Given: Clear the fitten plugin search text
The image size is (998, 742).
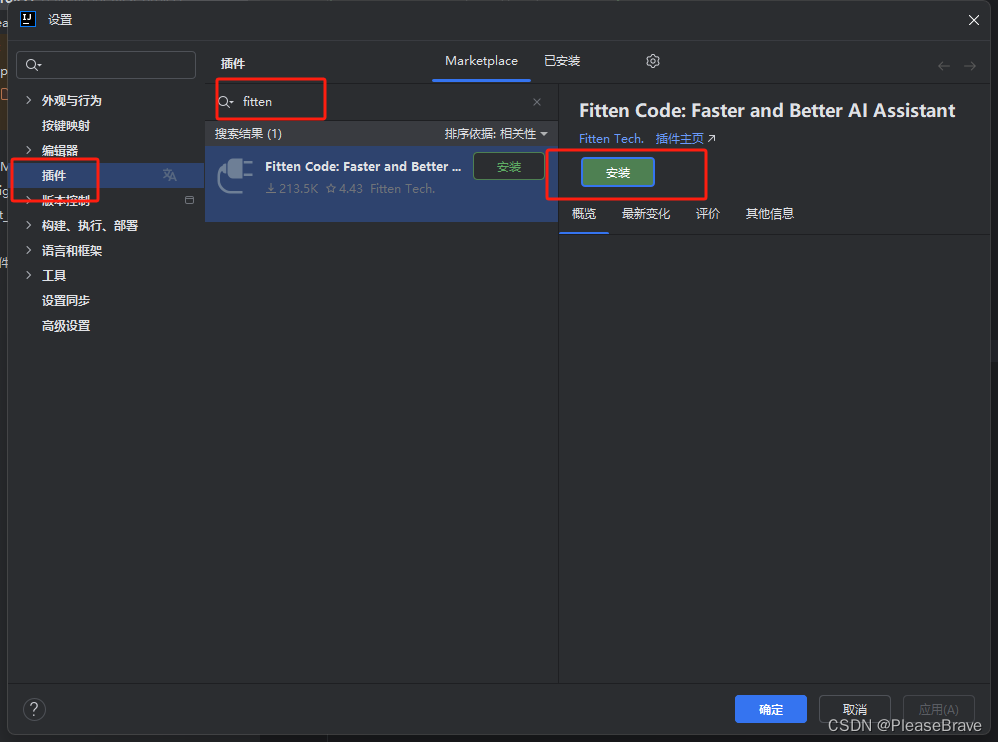Looking at the screenshot, I should point(537,102).
